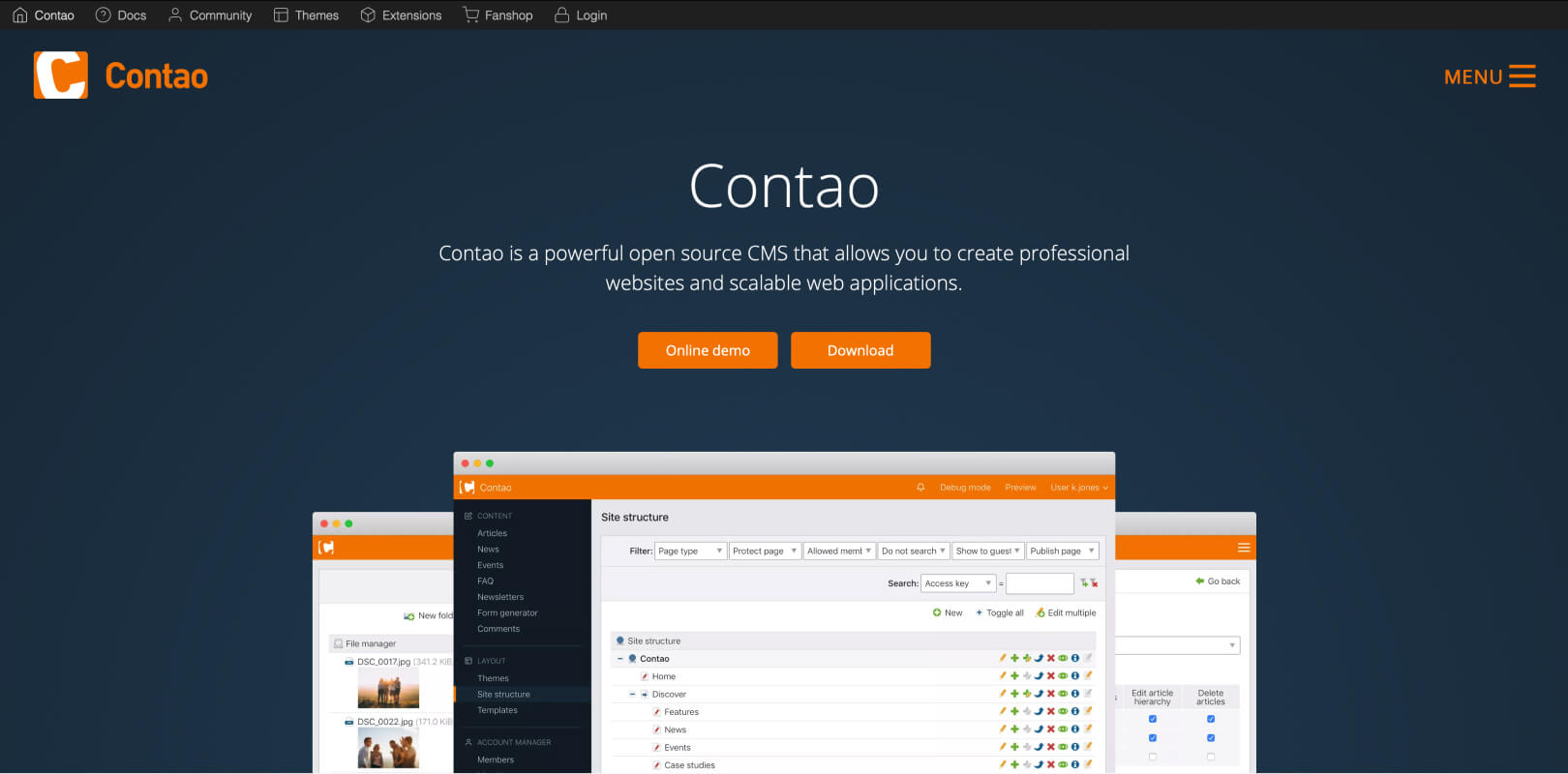1568x774 pixels.
Task: Open the Access key search dropdown
Action: click(958, 583)
